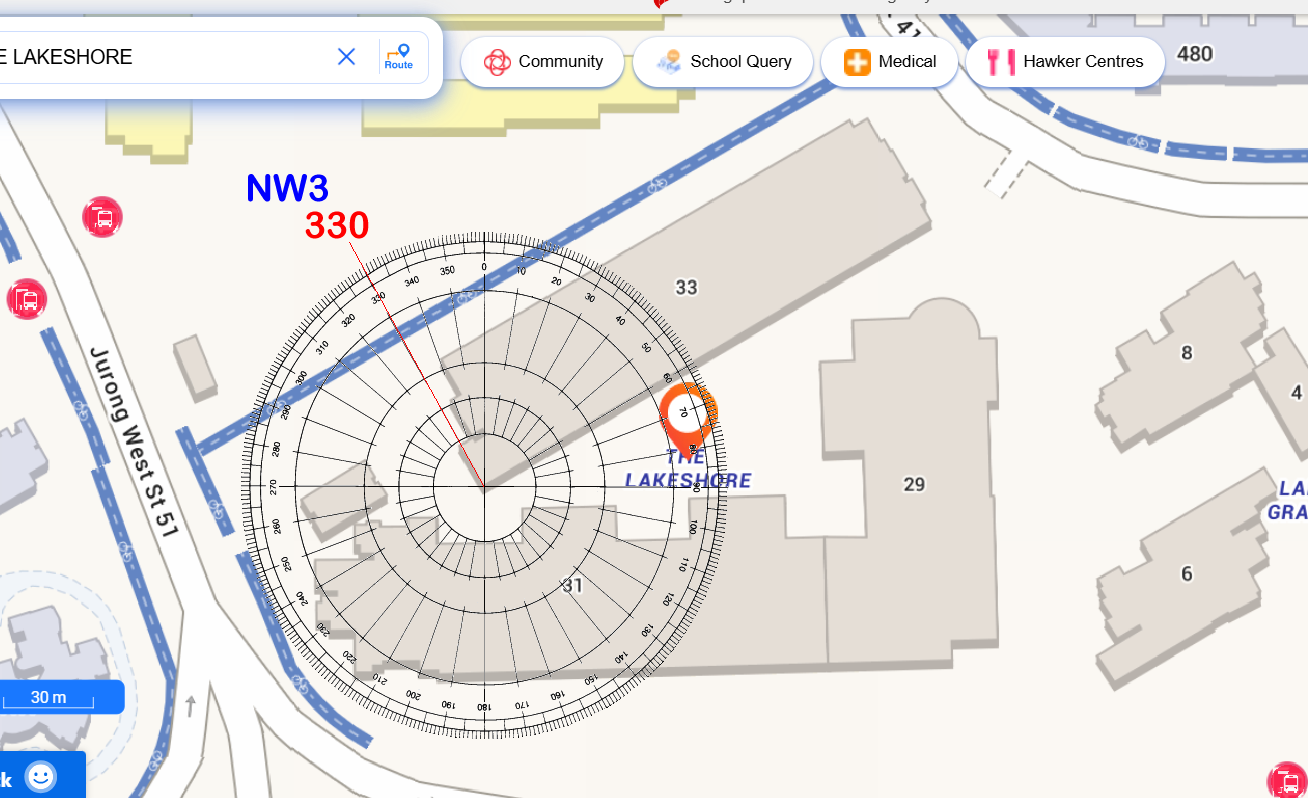The image size is (1308, 801).
Task: Click the orange location pin marker
Action: coord(688,414)
